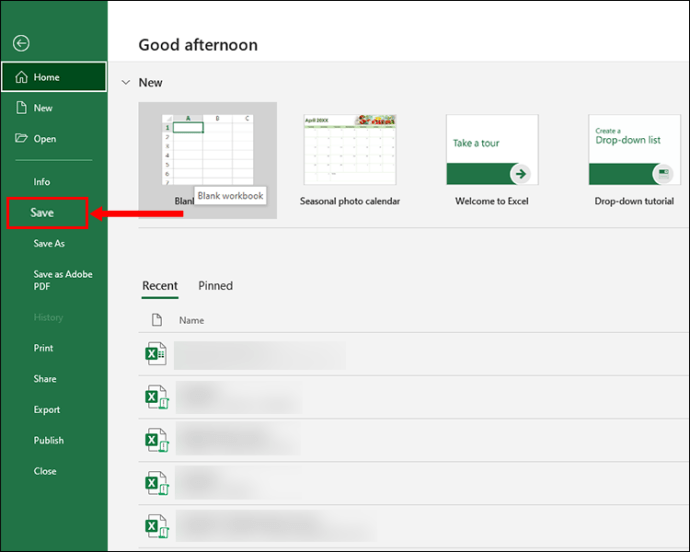Click the Open folder icon in sidebar
This screenshot has width=690, height=552.
click(21, 138)
